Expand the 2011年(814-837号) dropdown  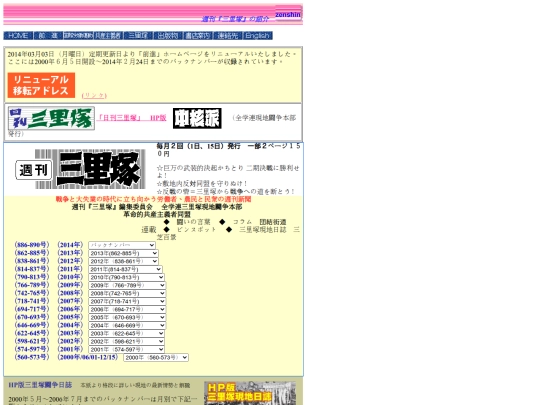[x=125, y=269]
